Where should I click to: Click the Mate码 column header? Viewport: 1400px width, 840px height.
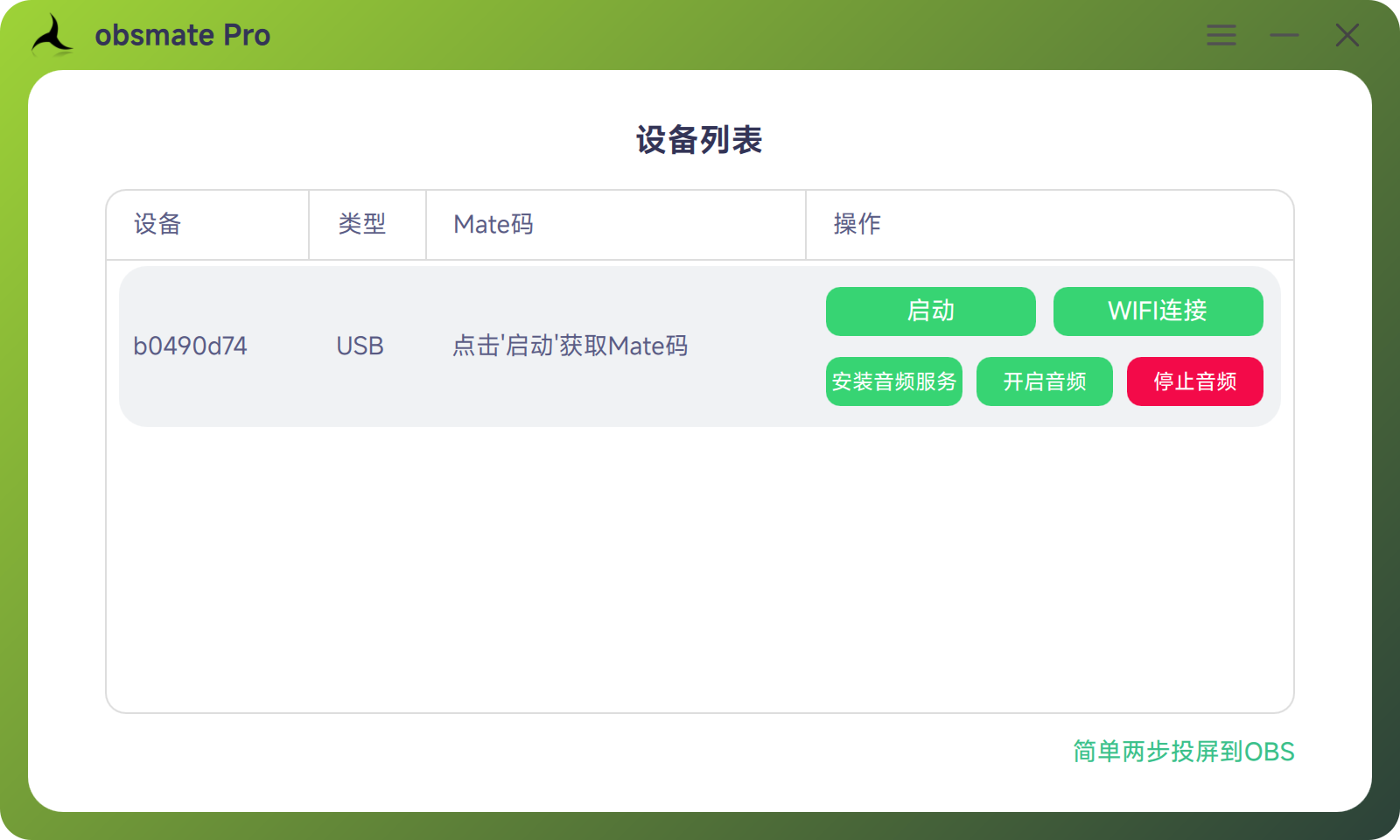(x=493, y=224)
